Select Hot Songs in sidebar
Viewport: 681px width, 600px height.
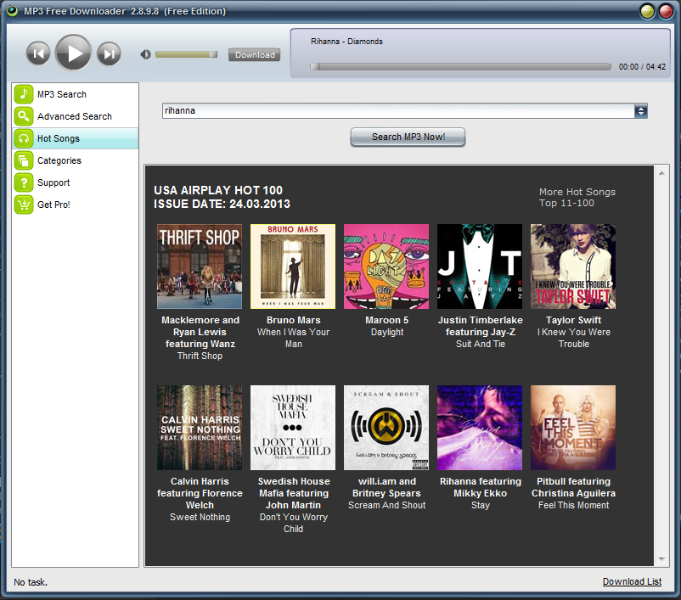(x=75, y=139)
